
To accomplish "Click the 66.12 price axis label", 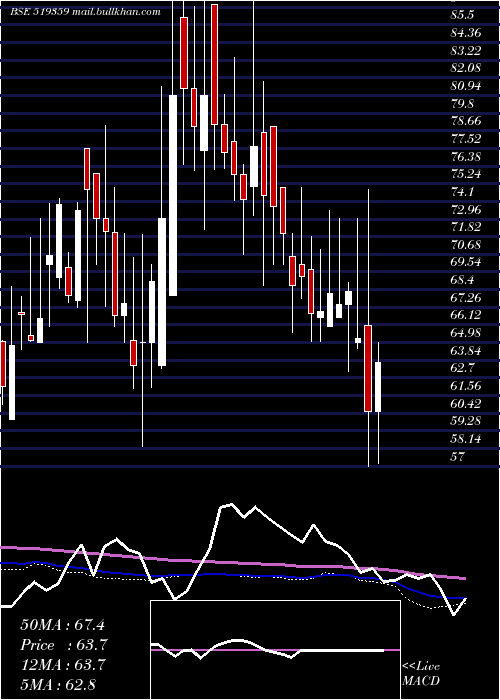I will [x=466, y=315].
